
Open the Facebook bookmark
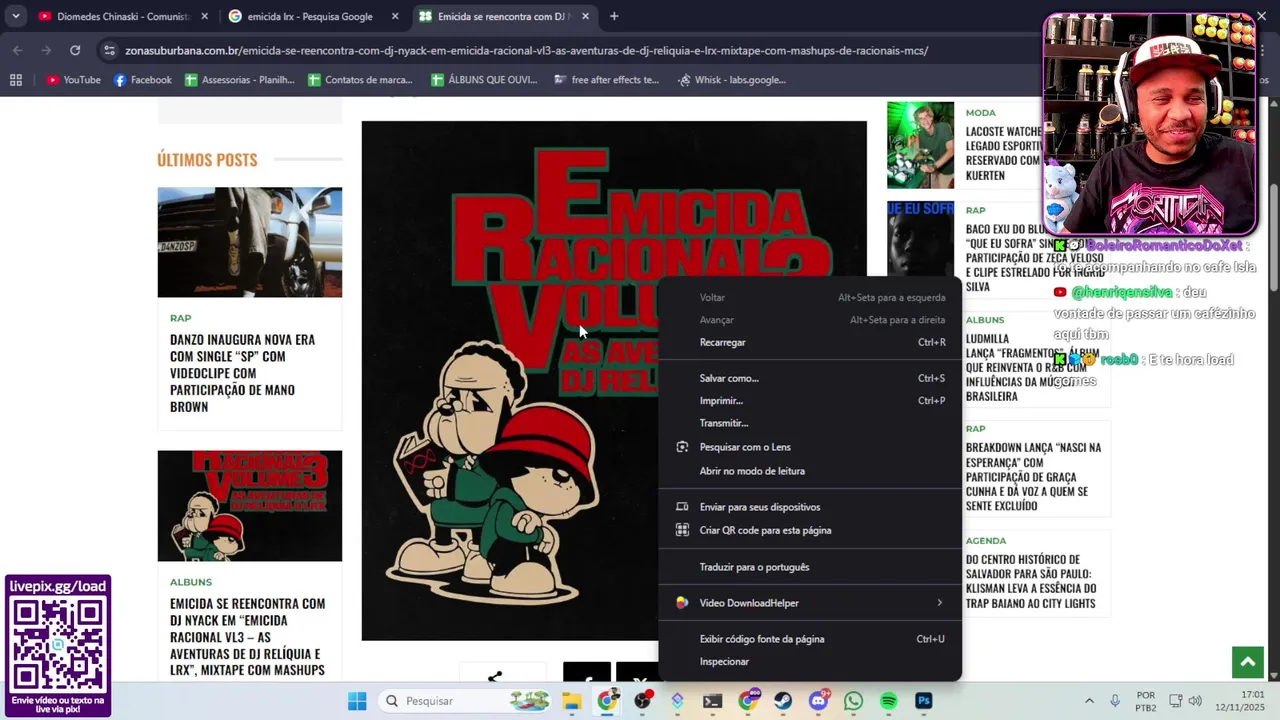(x=143, y=80)
